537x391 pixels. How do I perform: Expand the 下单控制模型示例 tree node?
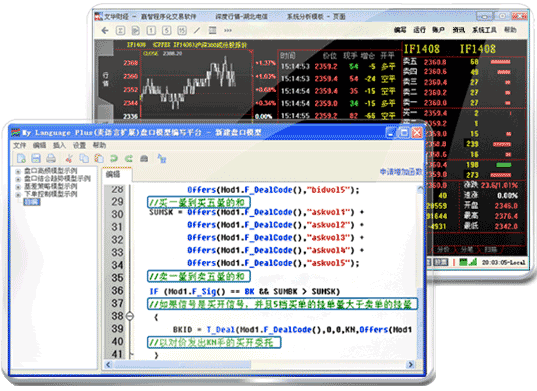coord(18,194)
